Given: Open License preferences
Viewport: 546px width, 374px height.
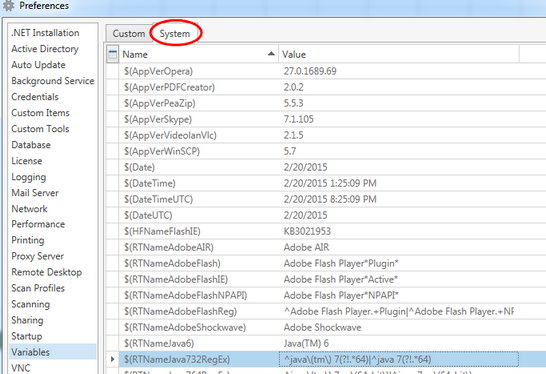Looking at the screenshot, I should (27, 161).
